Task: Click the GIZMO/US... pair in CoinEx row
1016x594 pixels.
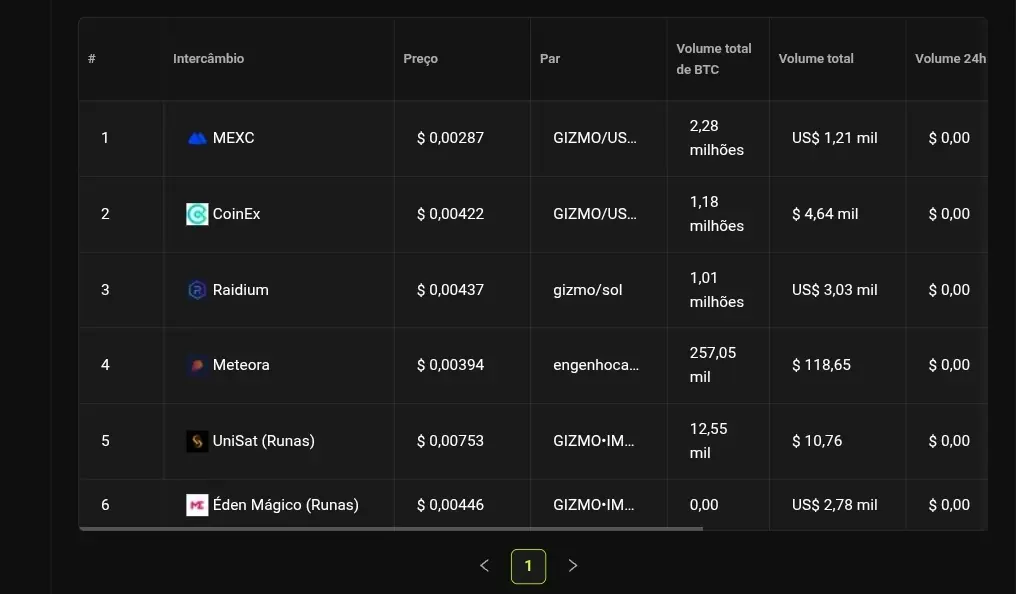Action: [595, 214]
